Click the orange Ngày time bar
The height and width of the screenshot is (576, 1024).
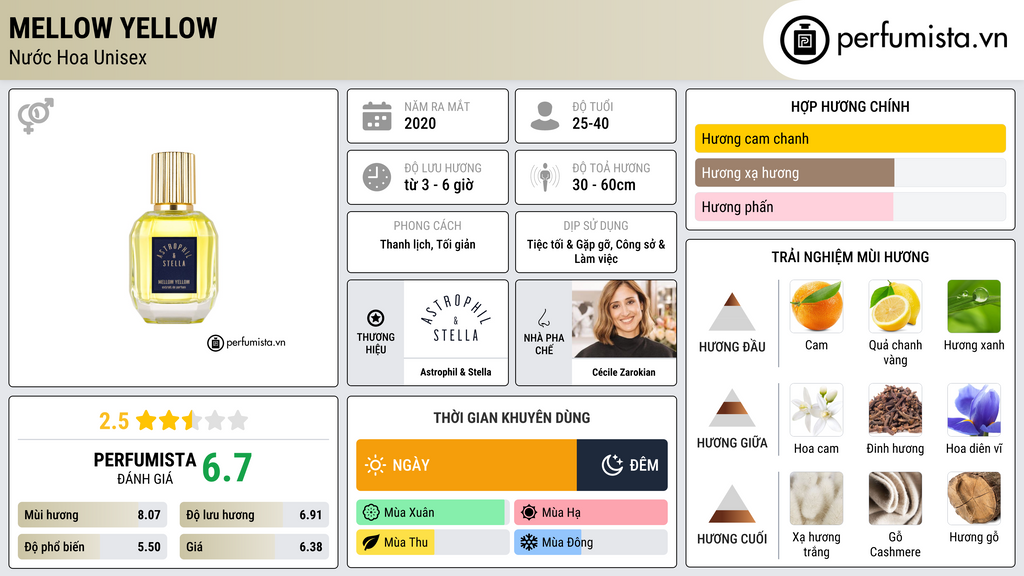[466, 465]
